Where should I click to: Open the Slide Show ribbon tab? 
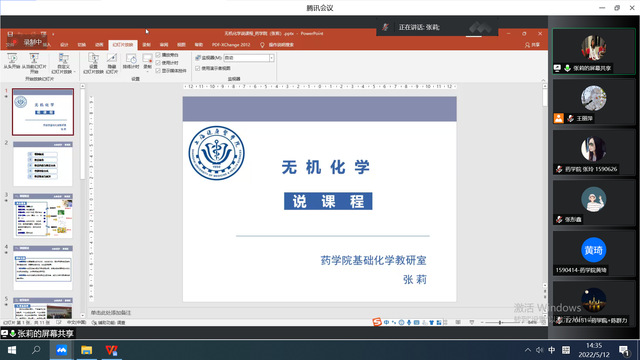pos(123,45)
